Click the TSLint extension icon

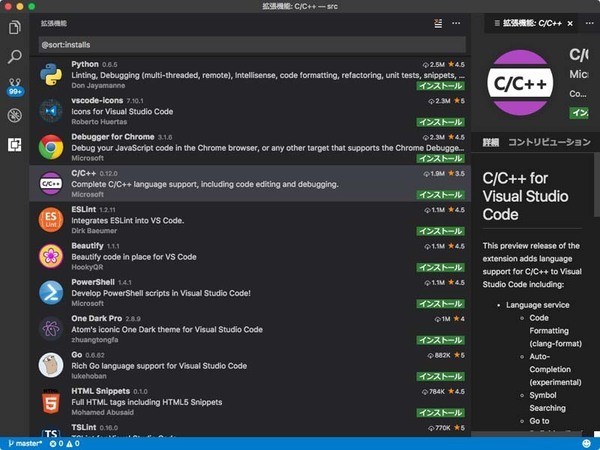click(x=51, y=431)
